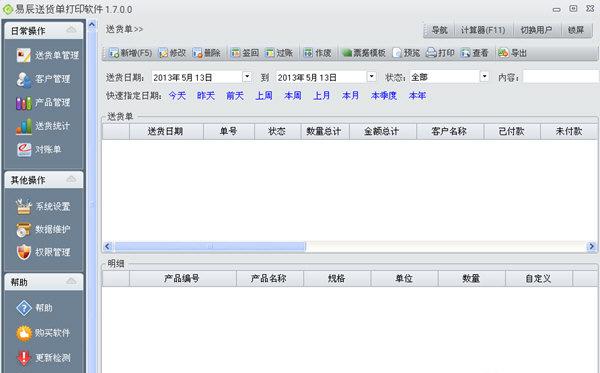Click the 打印 toolbar button
Image resolution: width=600 pixels, height=373 pixels.
[440, 53]
